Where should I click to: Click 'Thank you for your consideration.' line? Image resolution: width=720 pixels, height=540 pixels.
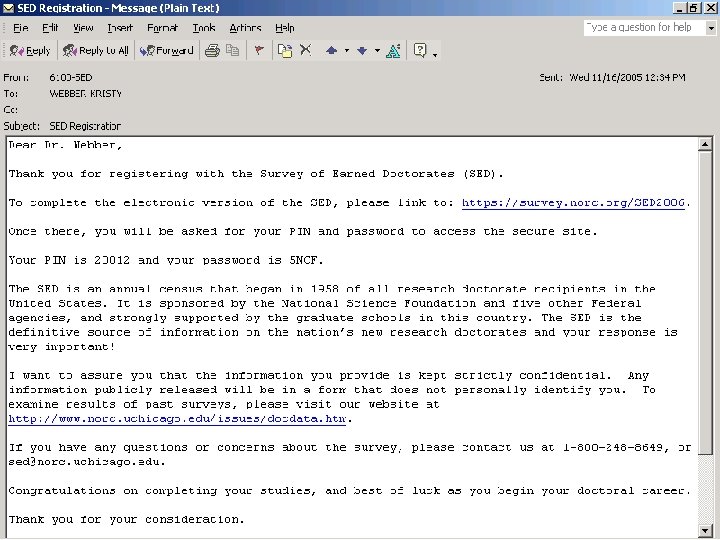pos(126,519)
